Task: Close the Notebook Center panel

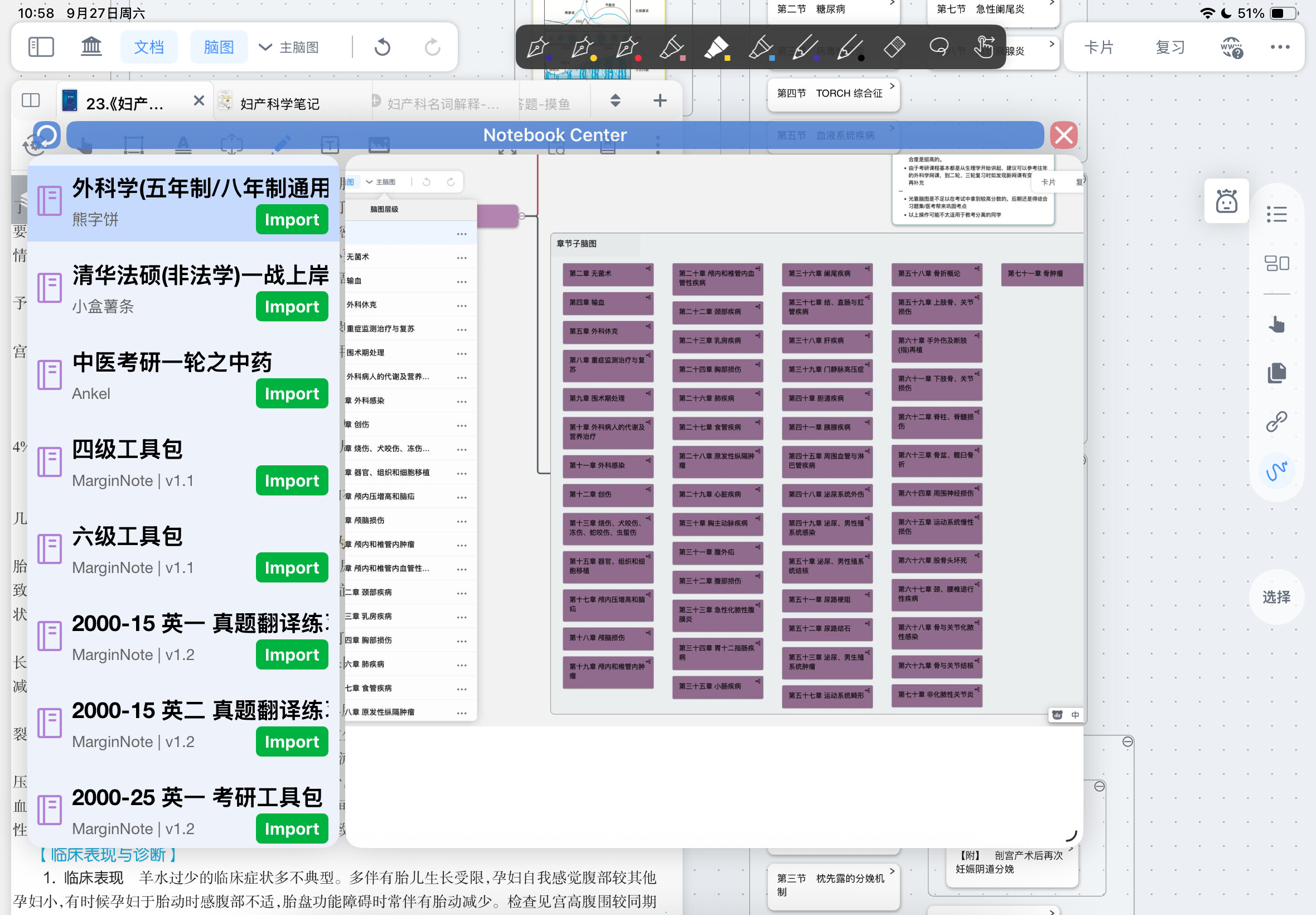Action: tap(1063, 136)
